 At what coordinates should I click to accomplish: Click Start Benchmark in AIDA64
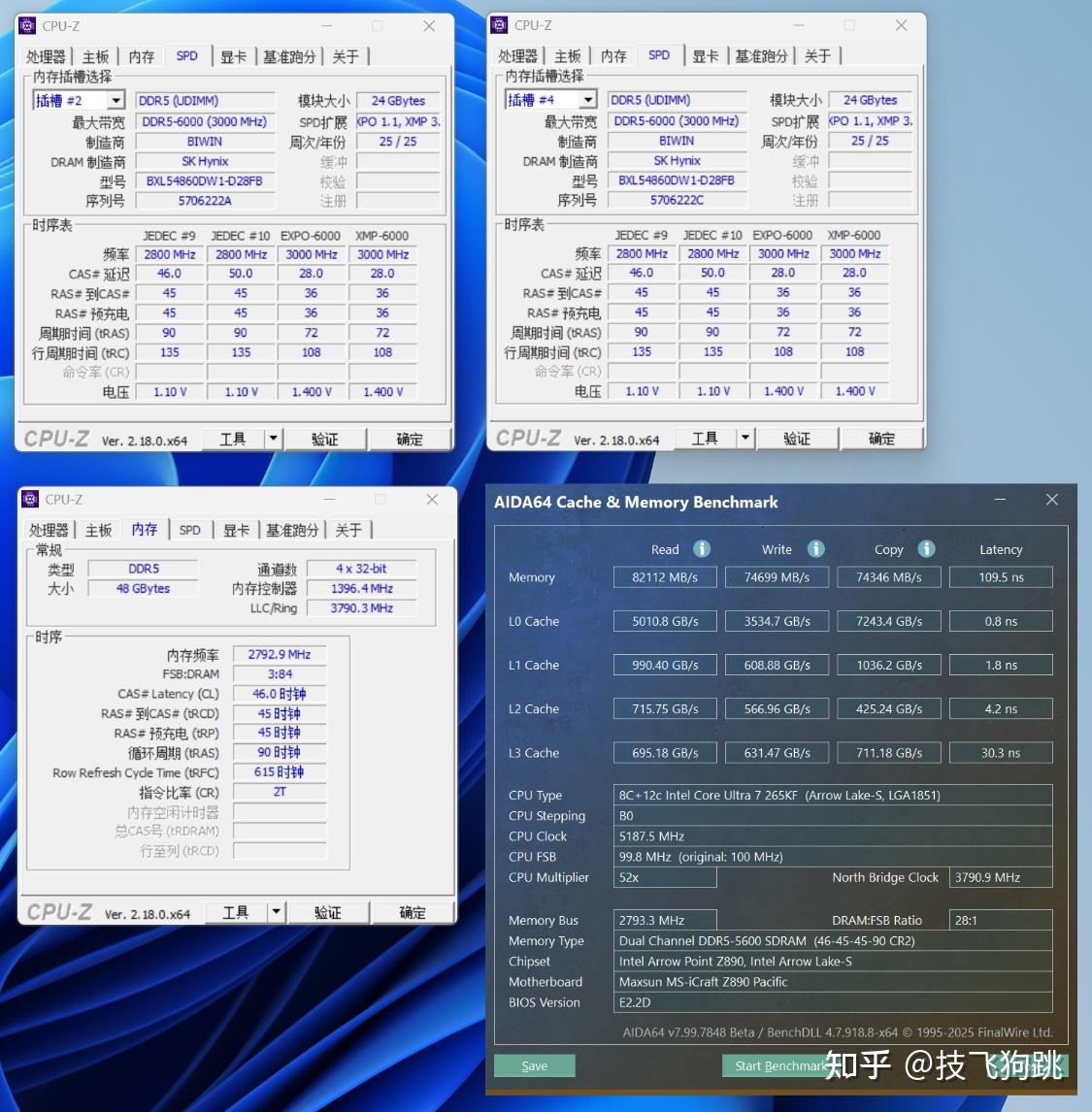pos(780,1065)
